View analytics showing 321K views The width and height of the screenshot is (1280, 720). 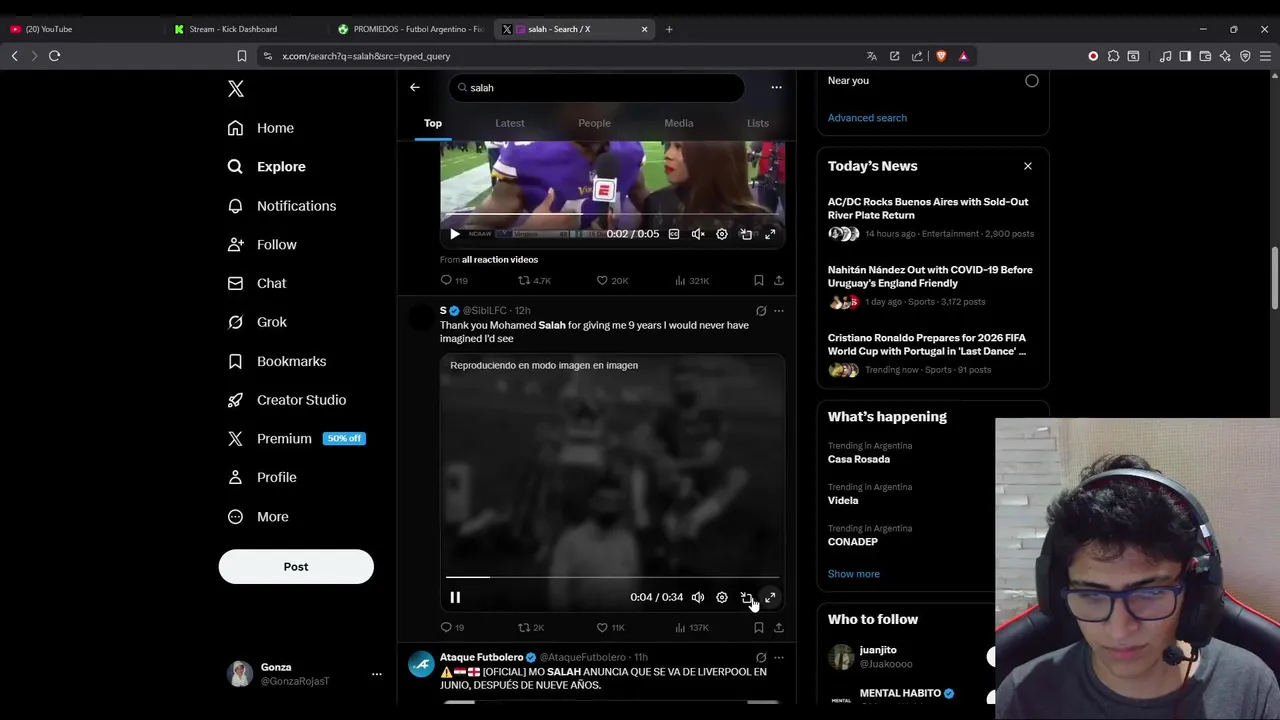(x=692, y=281)
